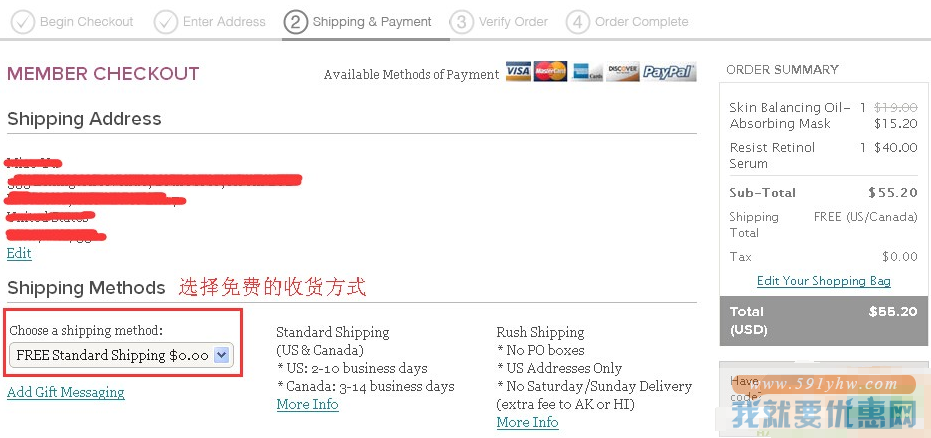Screen dimensions: 931x438
Task: Open More Info under Standard Shipping
Action: [308, 405]
